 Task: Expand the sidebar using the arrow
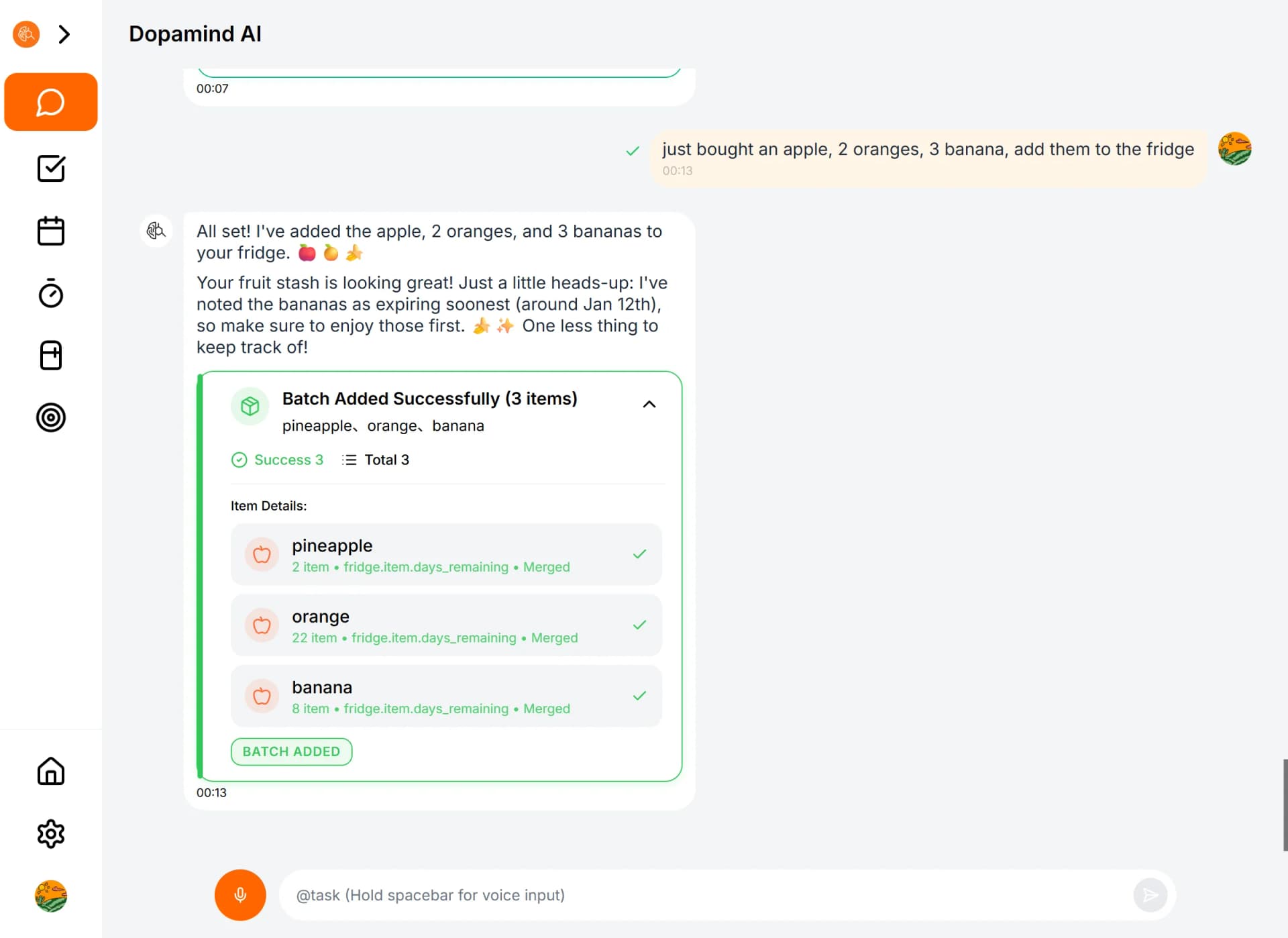[64, 34]
